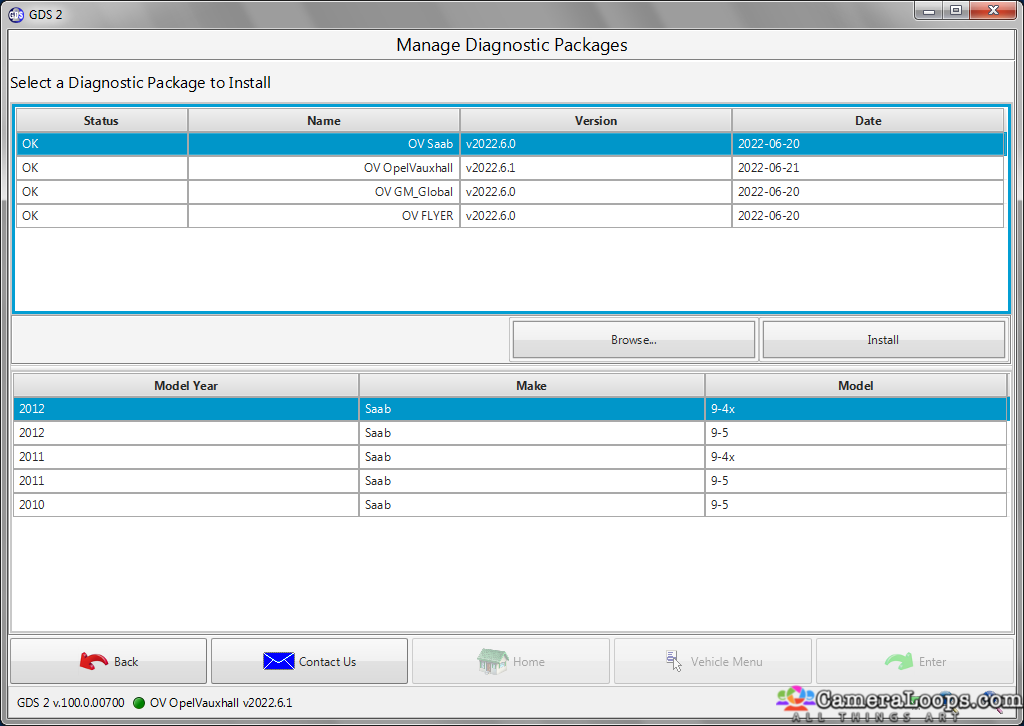This screenshot has width=1024, height=726.
Task: Click the red Back arrow icon
Action: 93,661
